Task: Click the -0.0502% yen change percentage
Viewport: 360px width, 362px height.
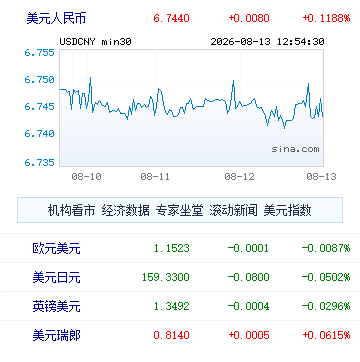Action: 326,277
